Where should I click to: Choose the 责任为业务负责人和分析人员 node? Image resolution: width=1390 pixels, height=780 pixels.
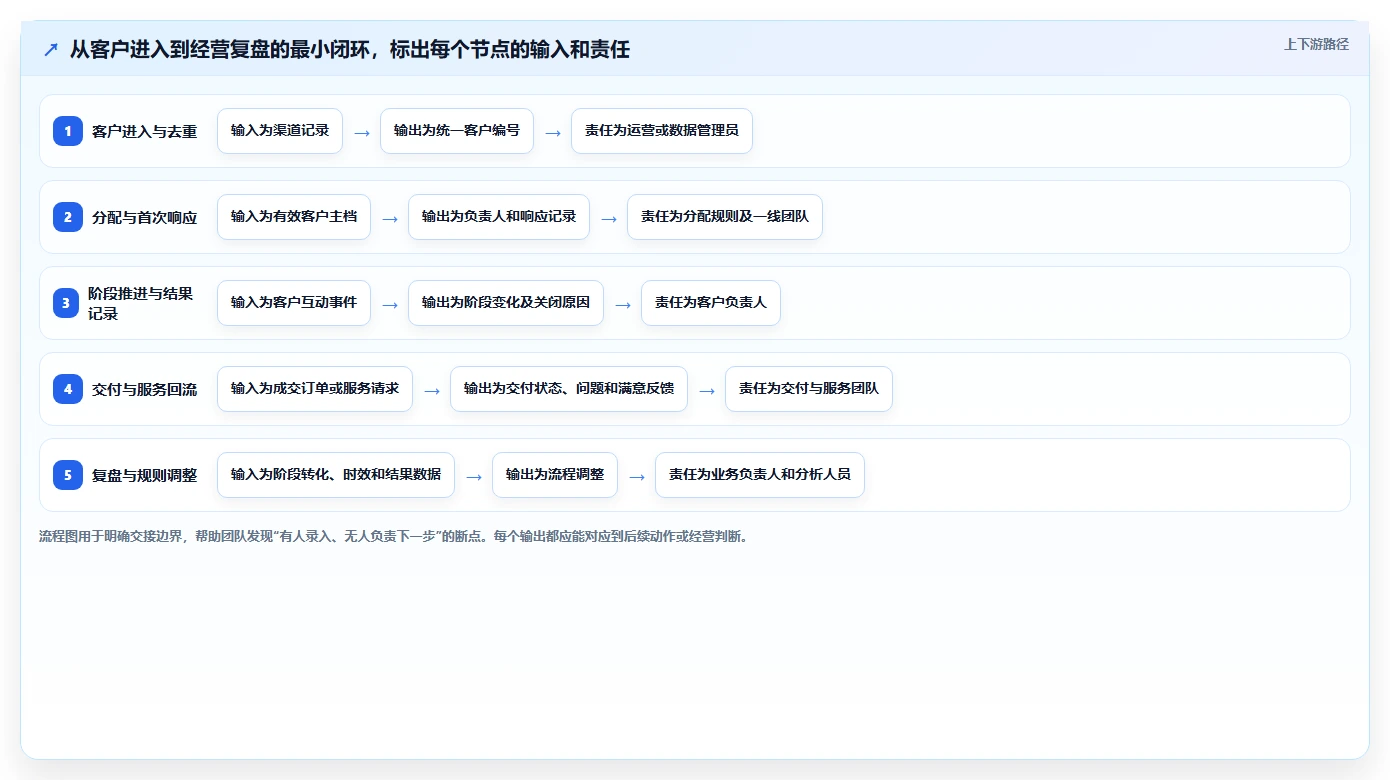[760, 475]
